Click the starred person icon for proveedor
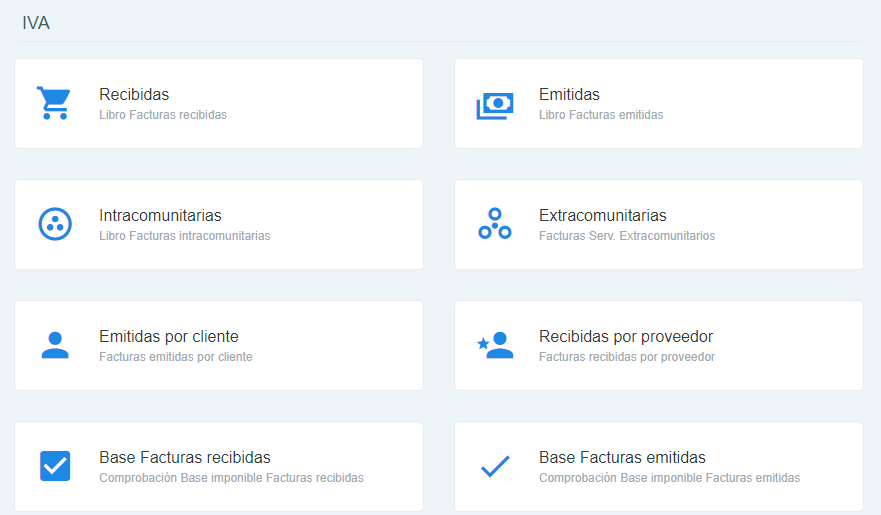The image size is (881, 515). point(494,345)
